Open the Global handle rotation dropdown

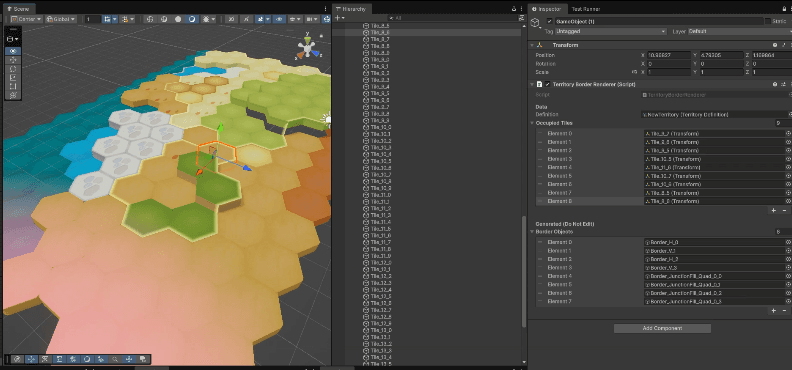pyautogui.click(x=61, y=19)
